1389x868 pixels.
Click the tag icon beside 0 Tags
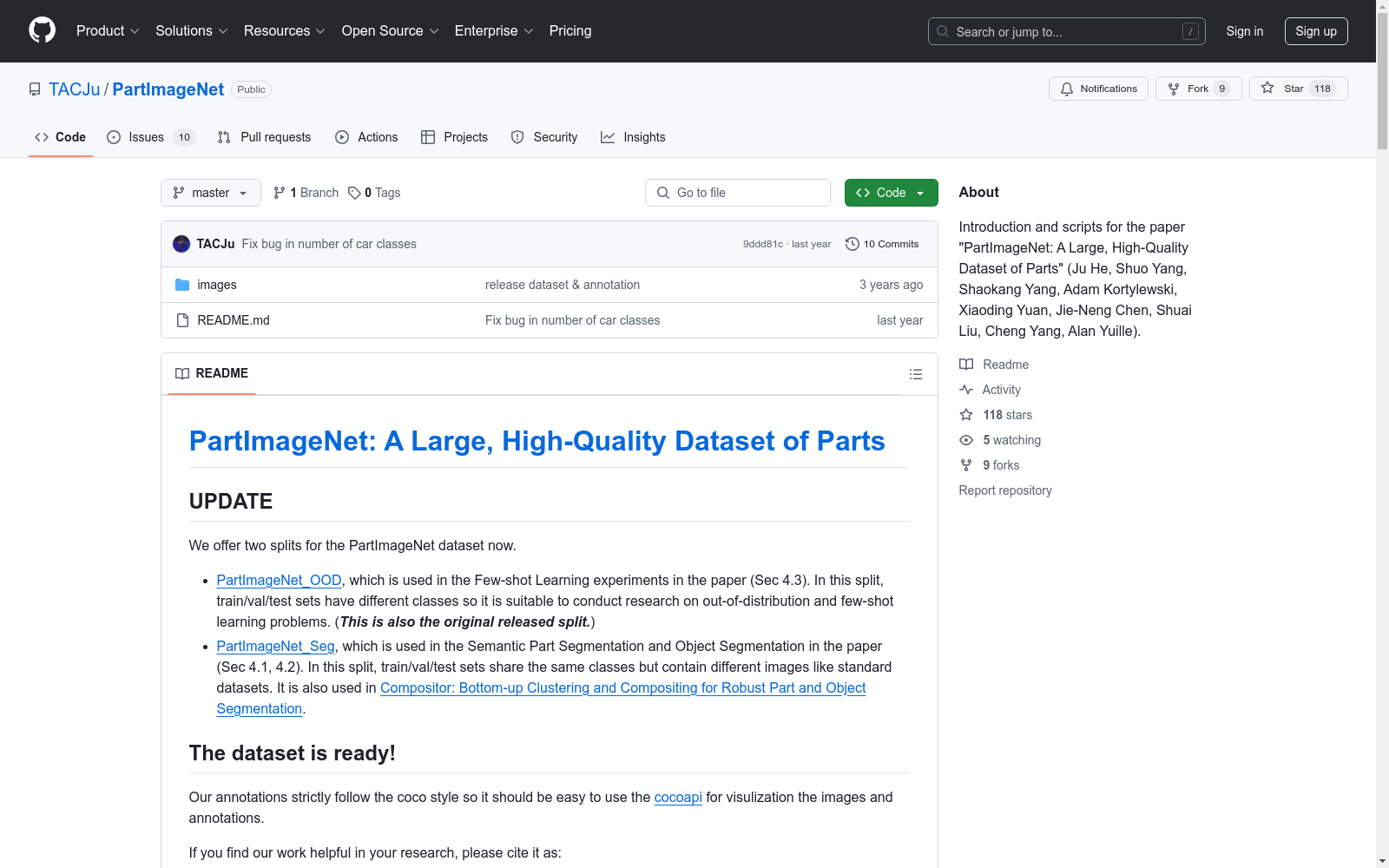coord(354,193)
